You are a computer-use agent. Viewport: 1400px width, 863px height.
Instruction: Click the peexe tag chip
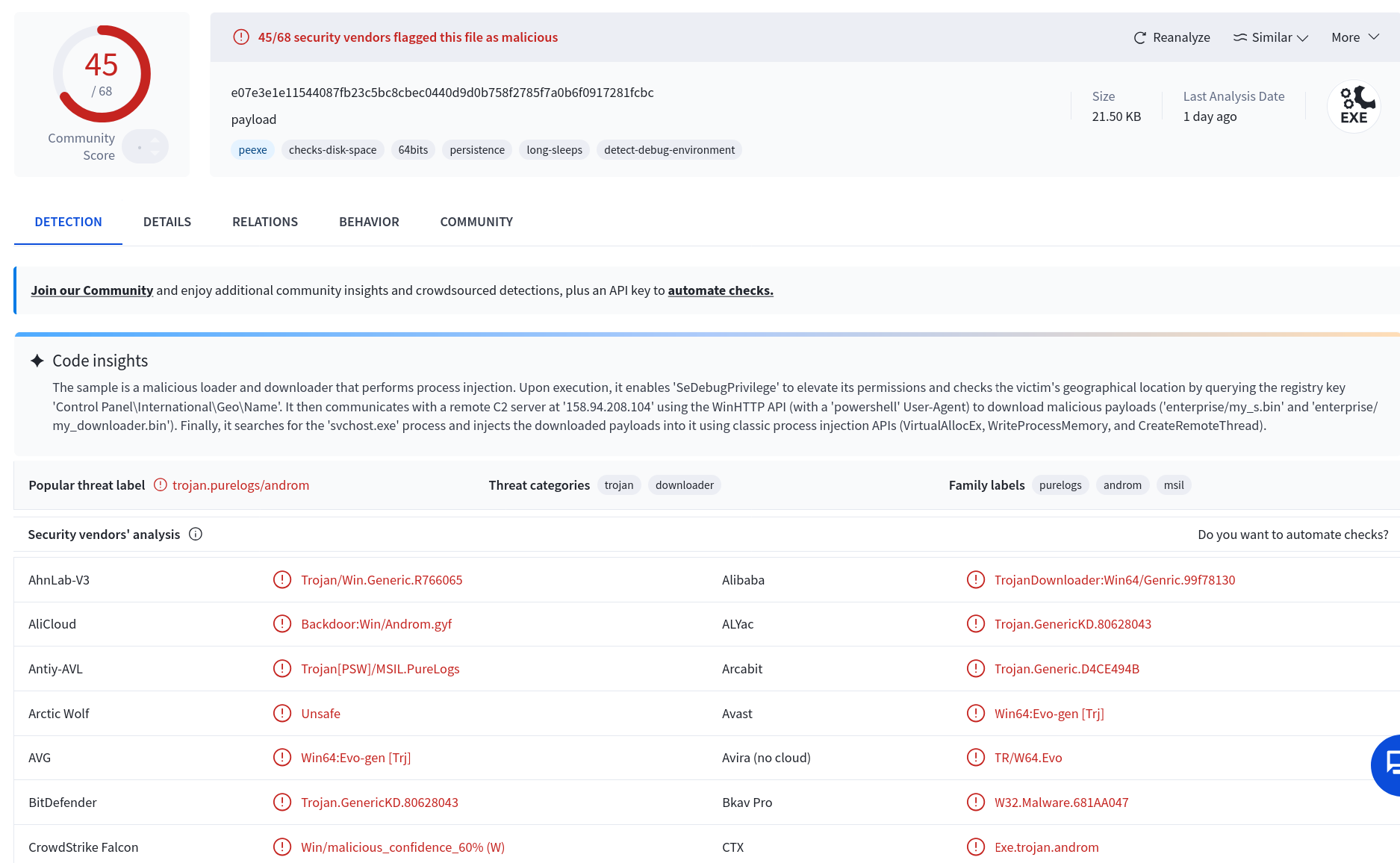(253, 150)
